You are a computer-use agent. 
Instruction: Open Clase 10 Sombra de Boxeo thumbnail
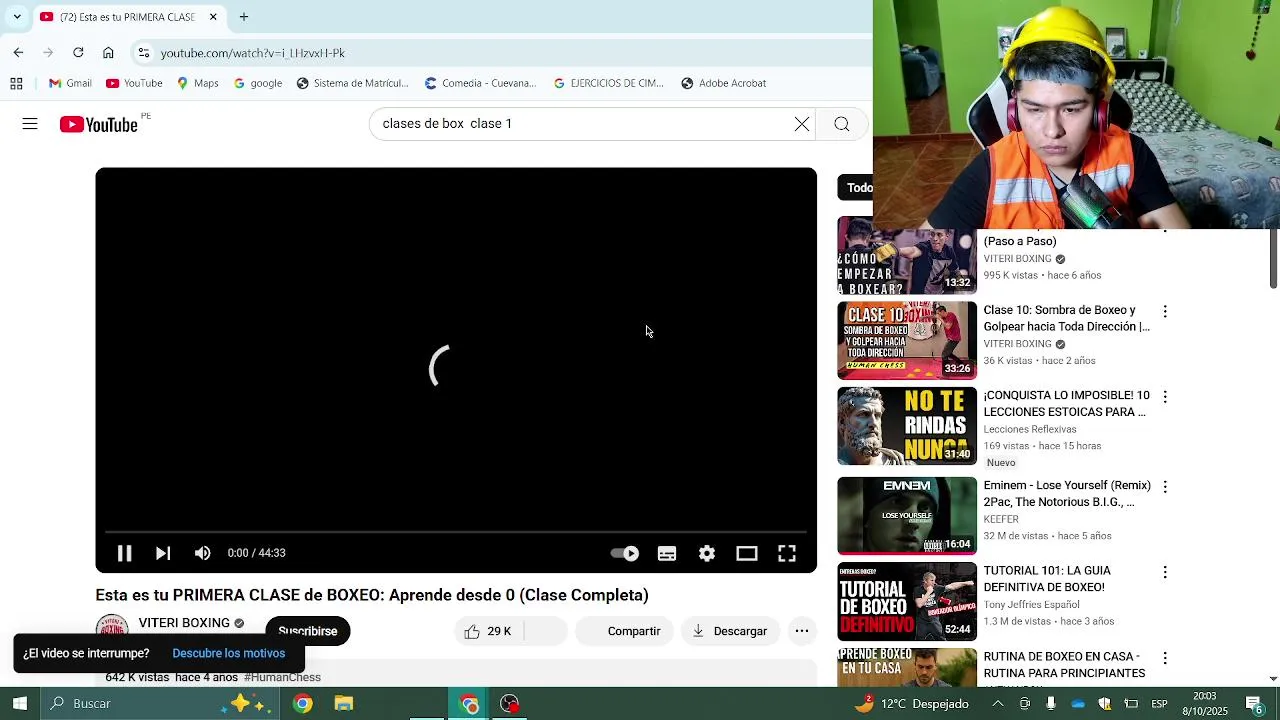pyautogui.click(x=907, y=341)
